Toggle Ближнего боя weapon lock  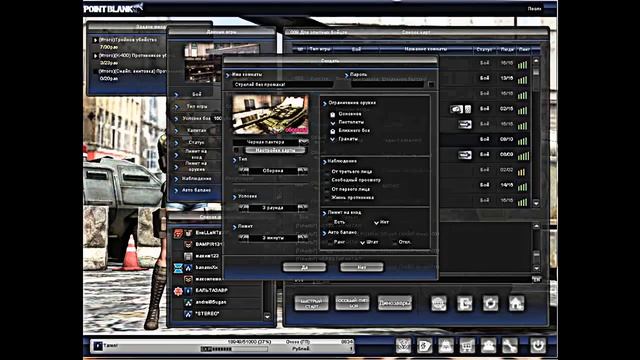click(x=333, y=131)
